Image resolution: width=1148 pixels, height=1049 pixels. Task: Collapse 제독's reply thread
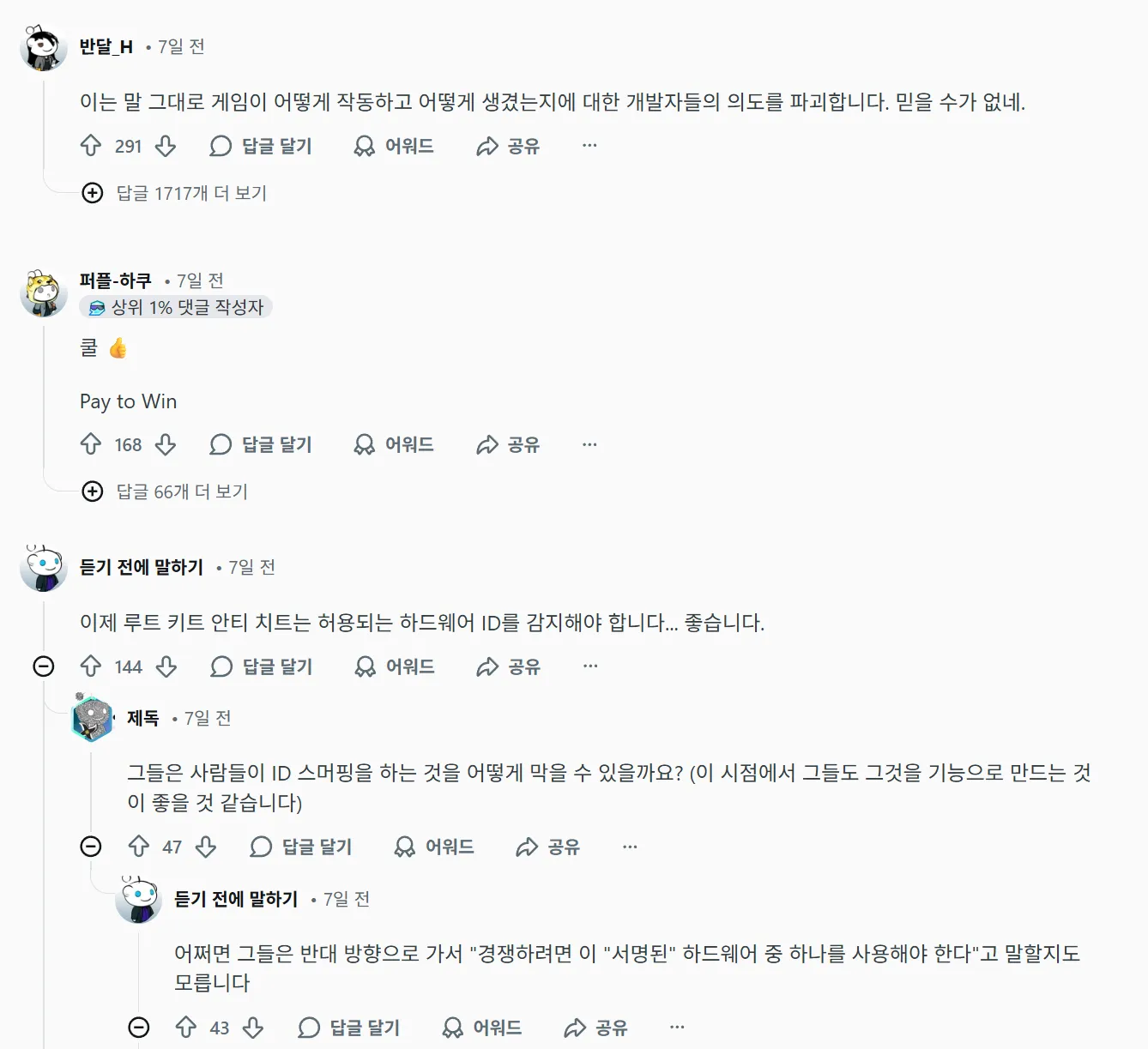[x=90, y=846]
